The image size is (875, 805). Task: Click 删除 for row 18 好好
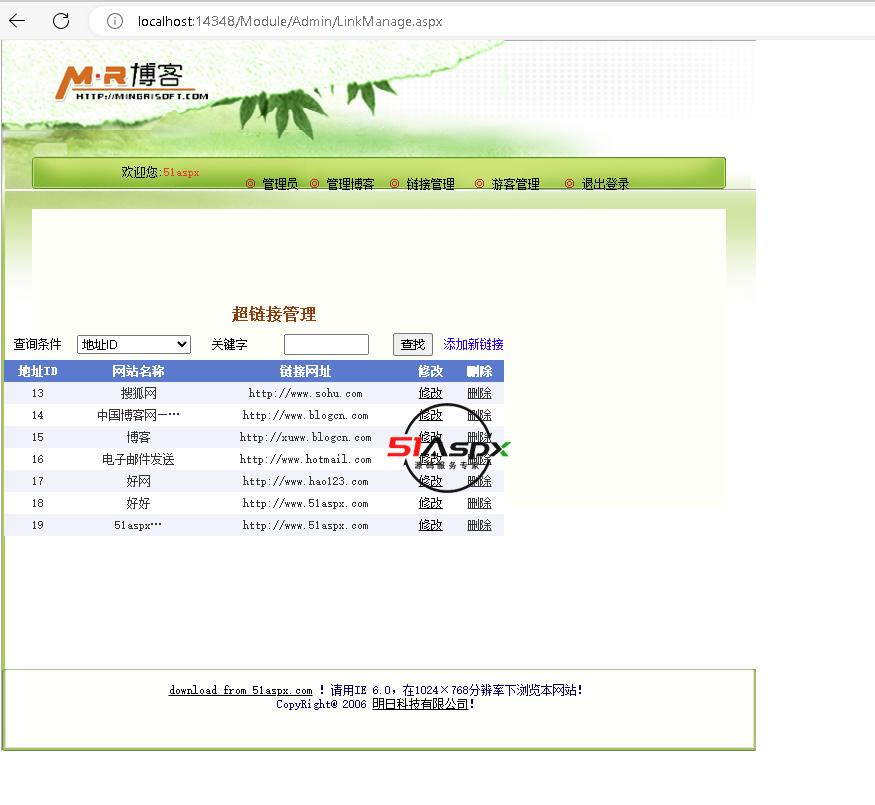point(479,503)
